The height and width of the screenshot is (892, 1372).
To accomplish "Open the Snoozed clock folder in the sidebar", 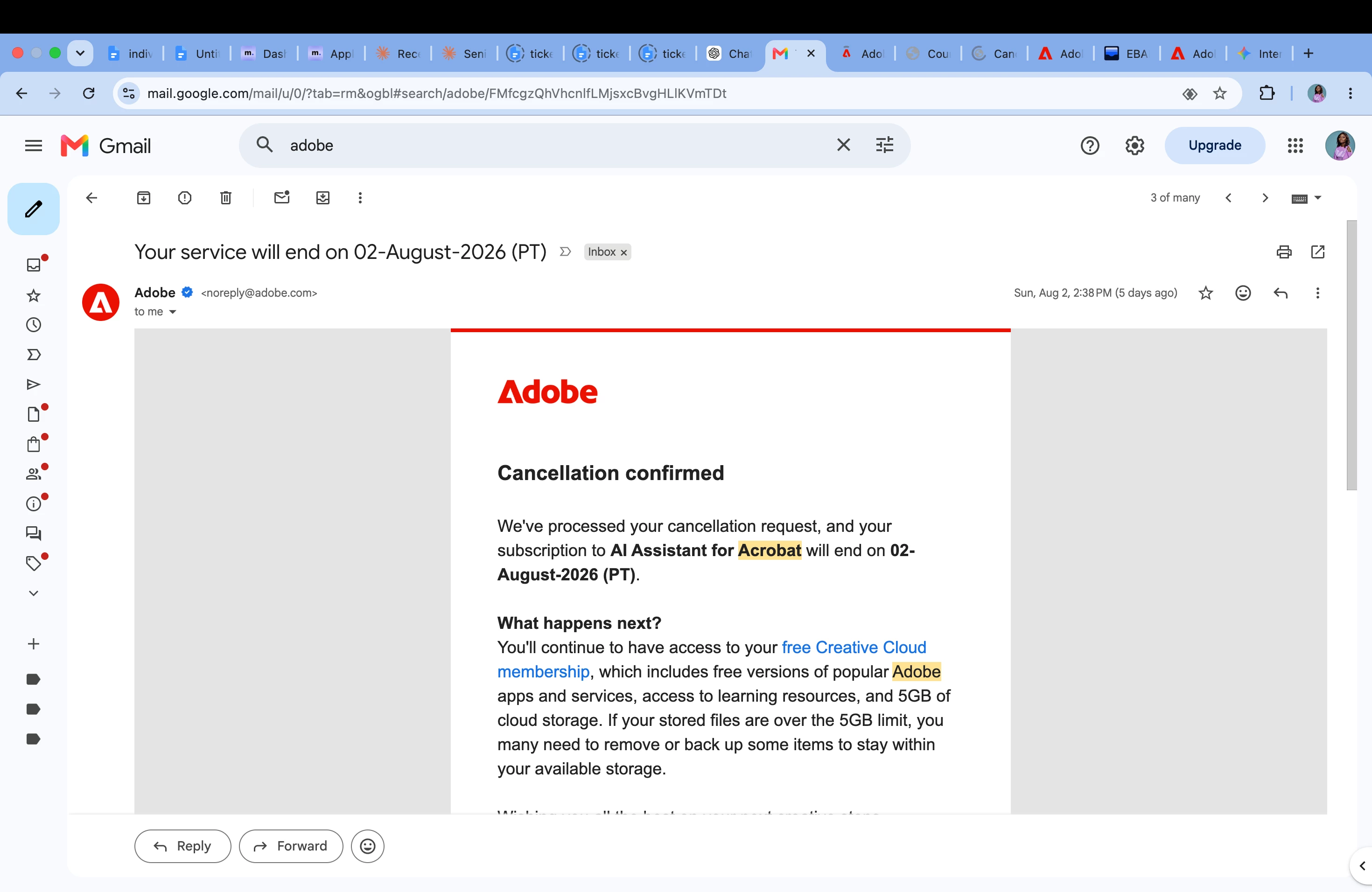I will [x=34, y=325].
